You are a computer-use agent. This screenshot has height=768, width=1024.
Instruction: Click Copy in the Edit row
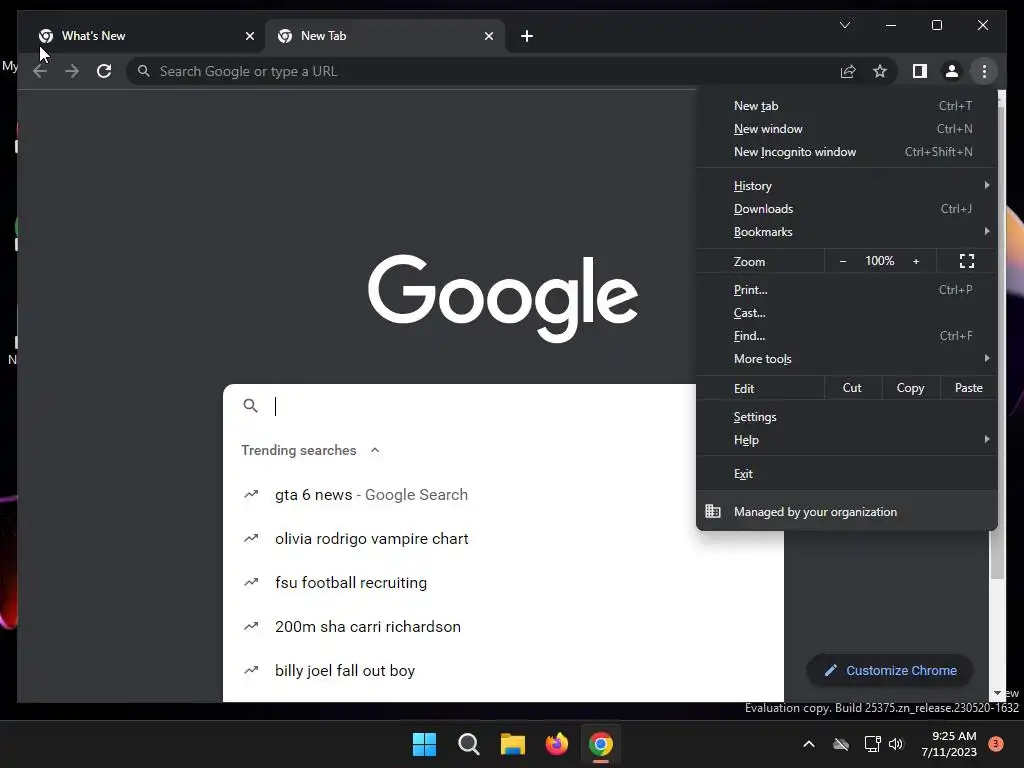(x=910, y=388)
